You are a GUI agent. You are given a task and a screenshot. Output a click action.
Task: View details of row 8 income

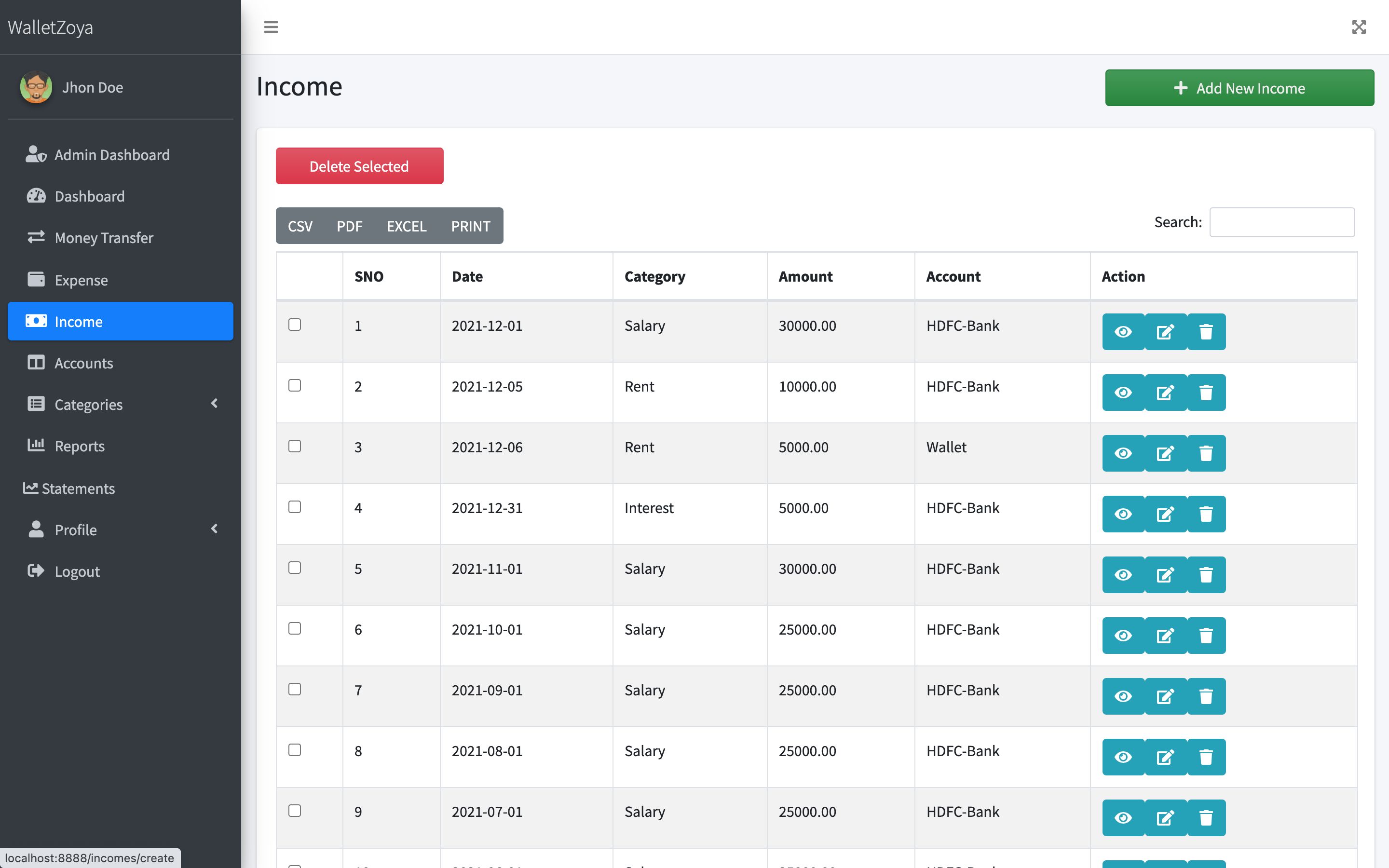pos(1123,757)
